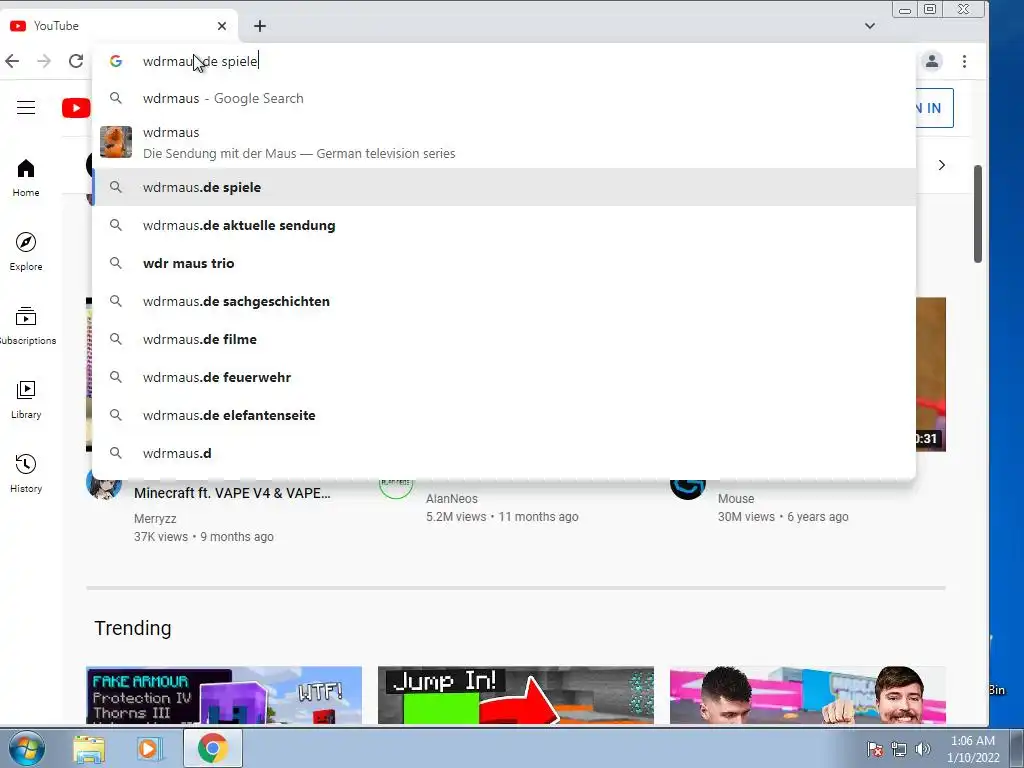Open trending thumbnail with two men's faces

point(808,695)
